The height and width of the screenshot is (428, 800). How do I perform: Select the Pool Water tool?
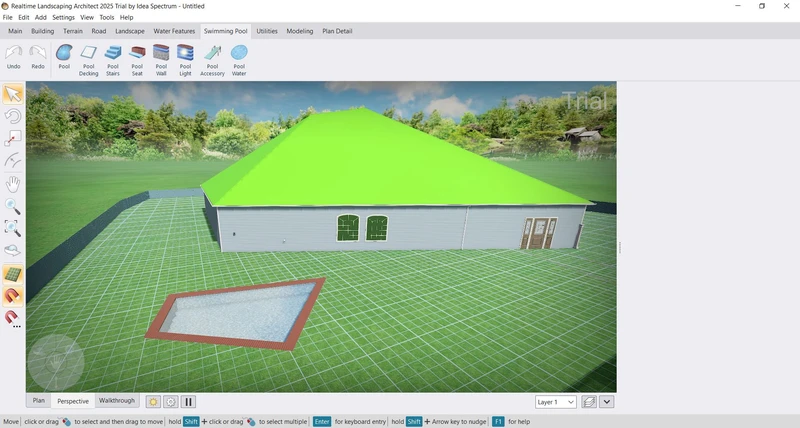[239, 59]
